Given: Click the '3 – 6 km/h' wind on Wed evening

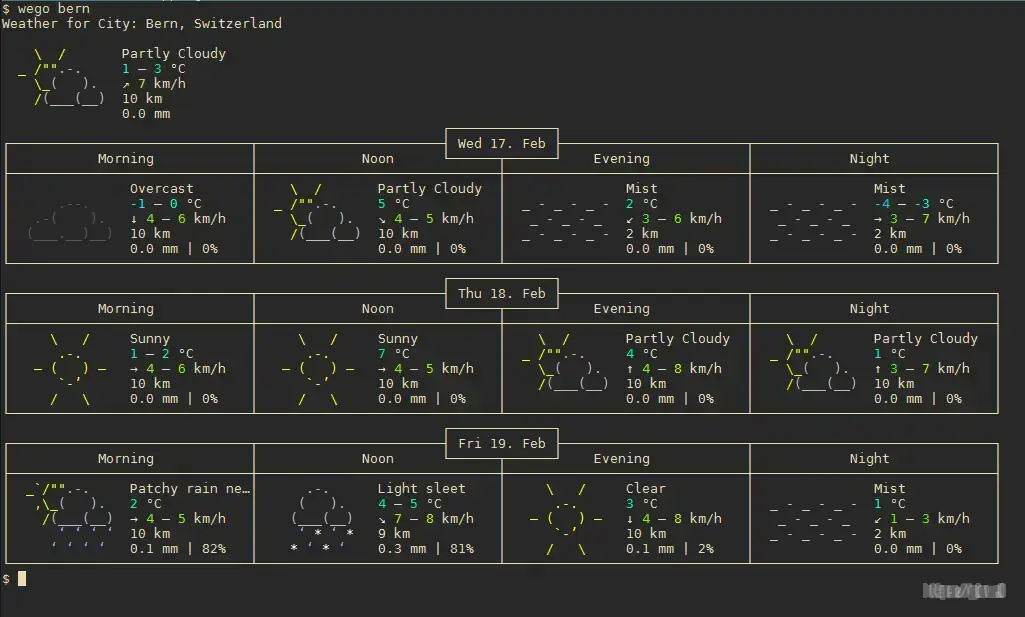Looking at the screenshot, I should pyautogui.click(x=681, y=218).
